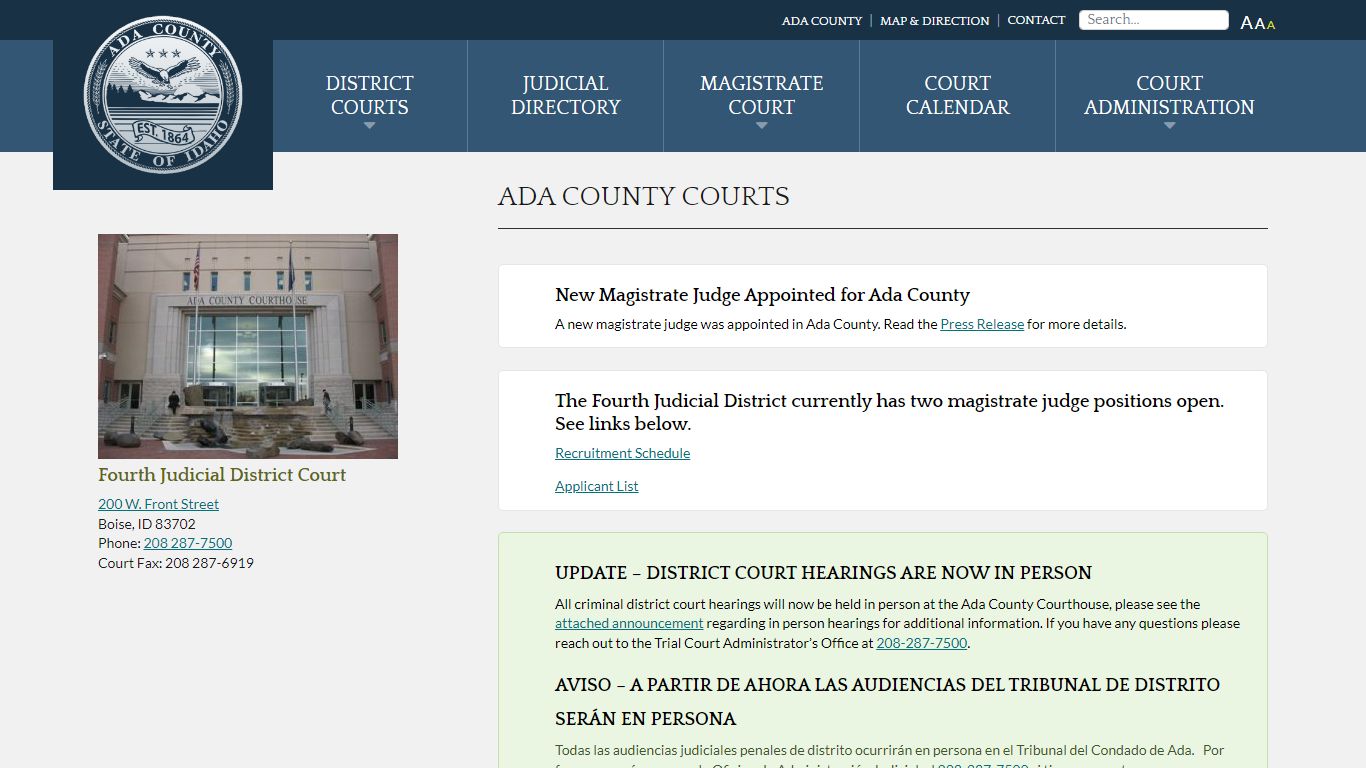Click the 208-287-7500 Trial Court Administrator number
This screenshot has height=768, width=1366.
click(922, 643)
